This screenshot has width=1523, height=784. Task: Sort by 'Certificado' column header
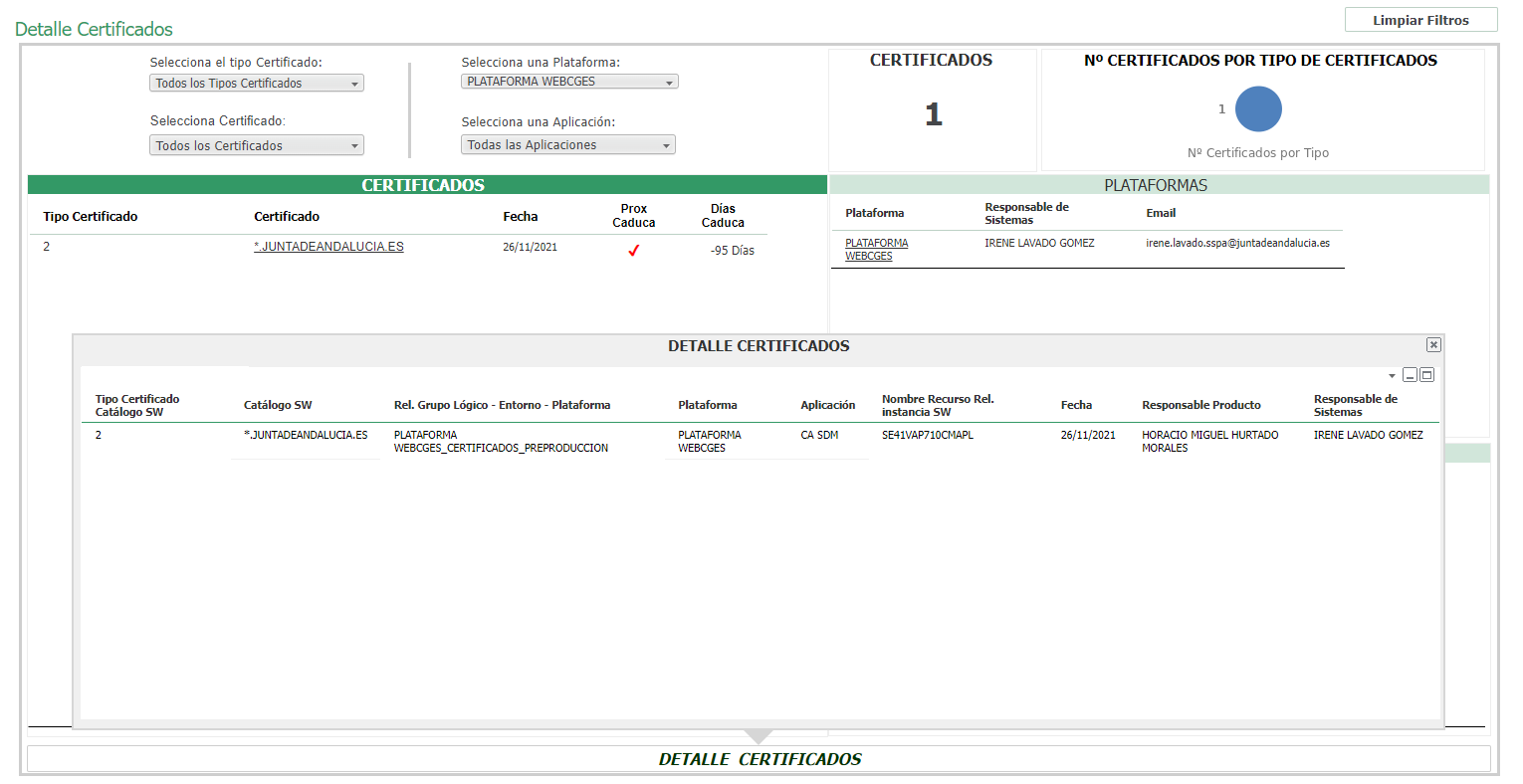[287, 216]
